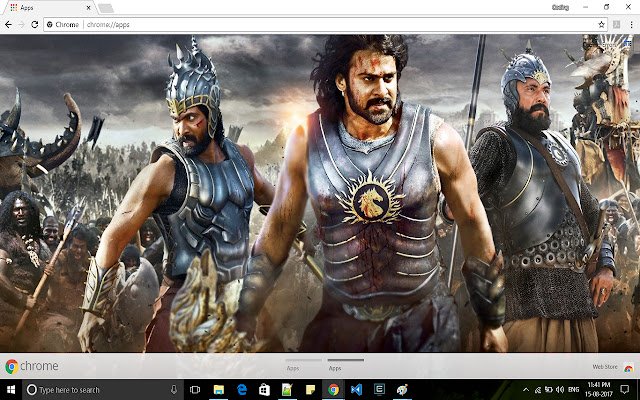
Task: Open the Coding profile switcher
Action: [x=560, y=7]
